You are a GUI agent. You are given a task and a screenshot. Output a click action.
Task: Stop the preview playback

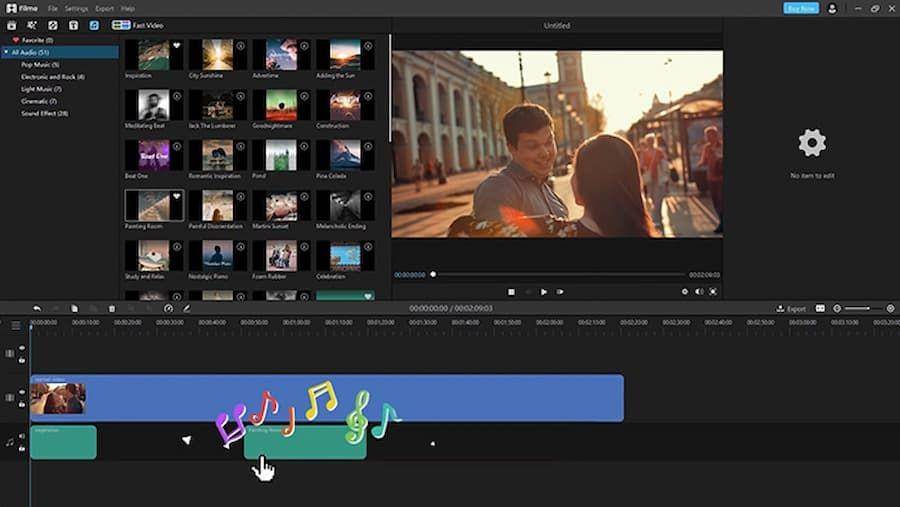(511, 292)
